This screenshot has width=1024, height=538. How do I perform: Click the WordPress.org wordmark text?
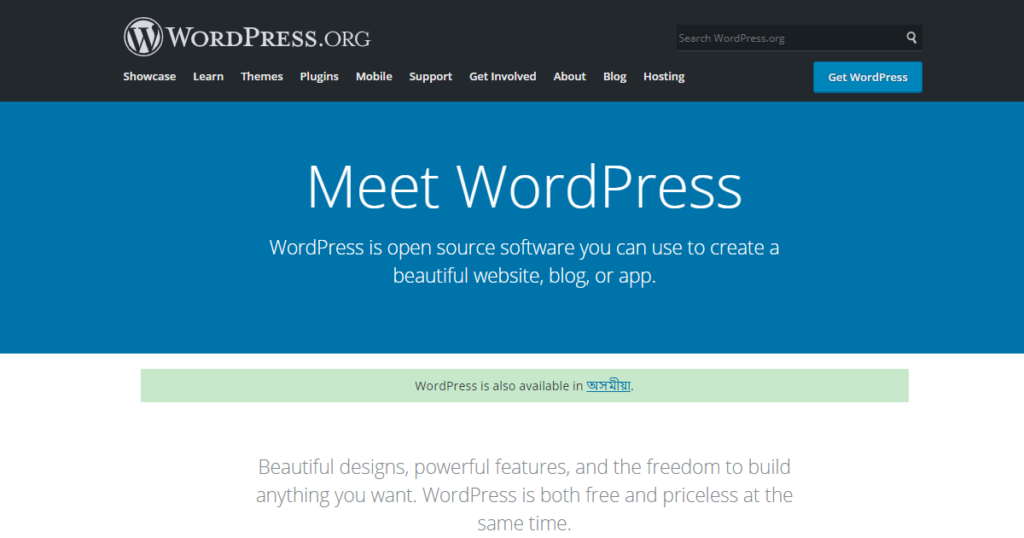(268, 39)
